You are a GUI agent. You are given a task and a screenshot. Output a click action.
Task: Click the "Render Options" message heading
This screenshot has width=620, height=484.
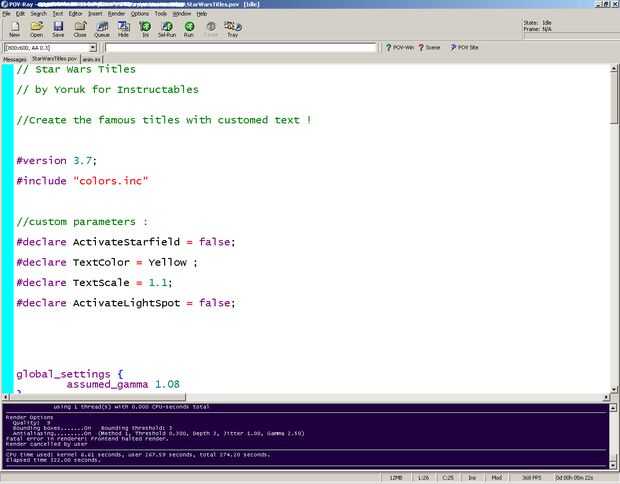coord(29,417)
